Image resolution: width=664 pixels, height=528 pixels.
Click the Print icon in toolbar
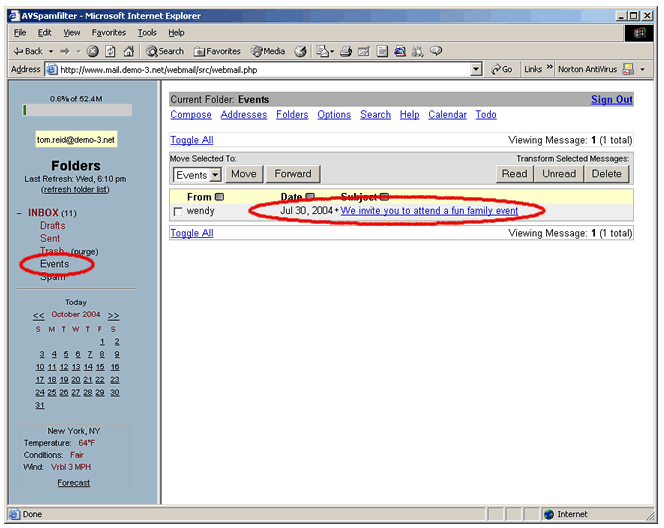pos(345,51)
